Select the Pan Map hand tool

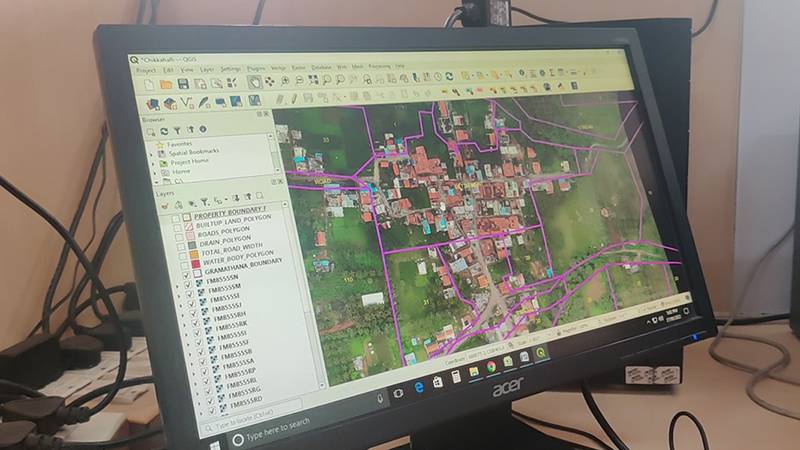tap(254, 80)
